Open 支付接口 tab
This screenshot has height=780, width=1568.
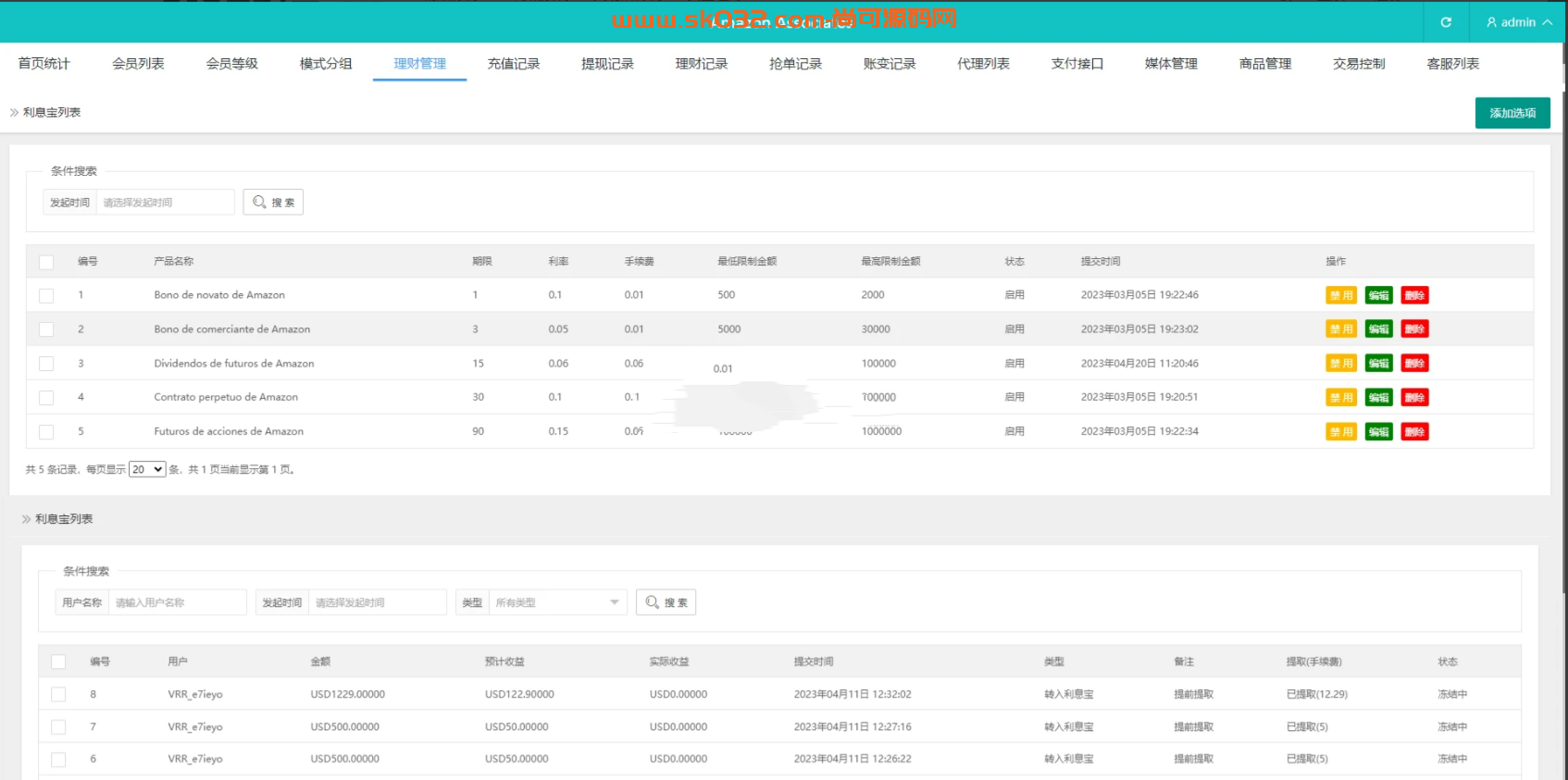pyautogui.click(x=1077, y=63)
